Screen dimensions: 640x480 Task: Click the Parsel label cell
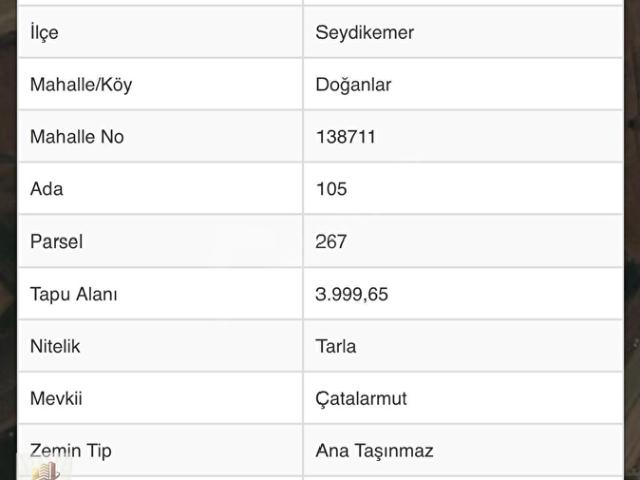56,241
